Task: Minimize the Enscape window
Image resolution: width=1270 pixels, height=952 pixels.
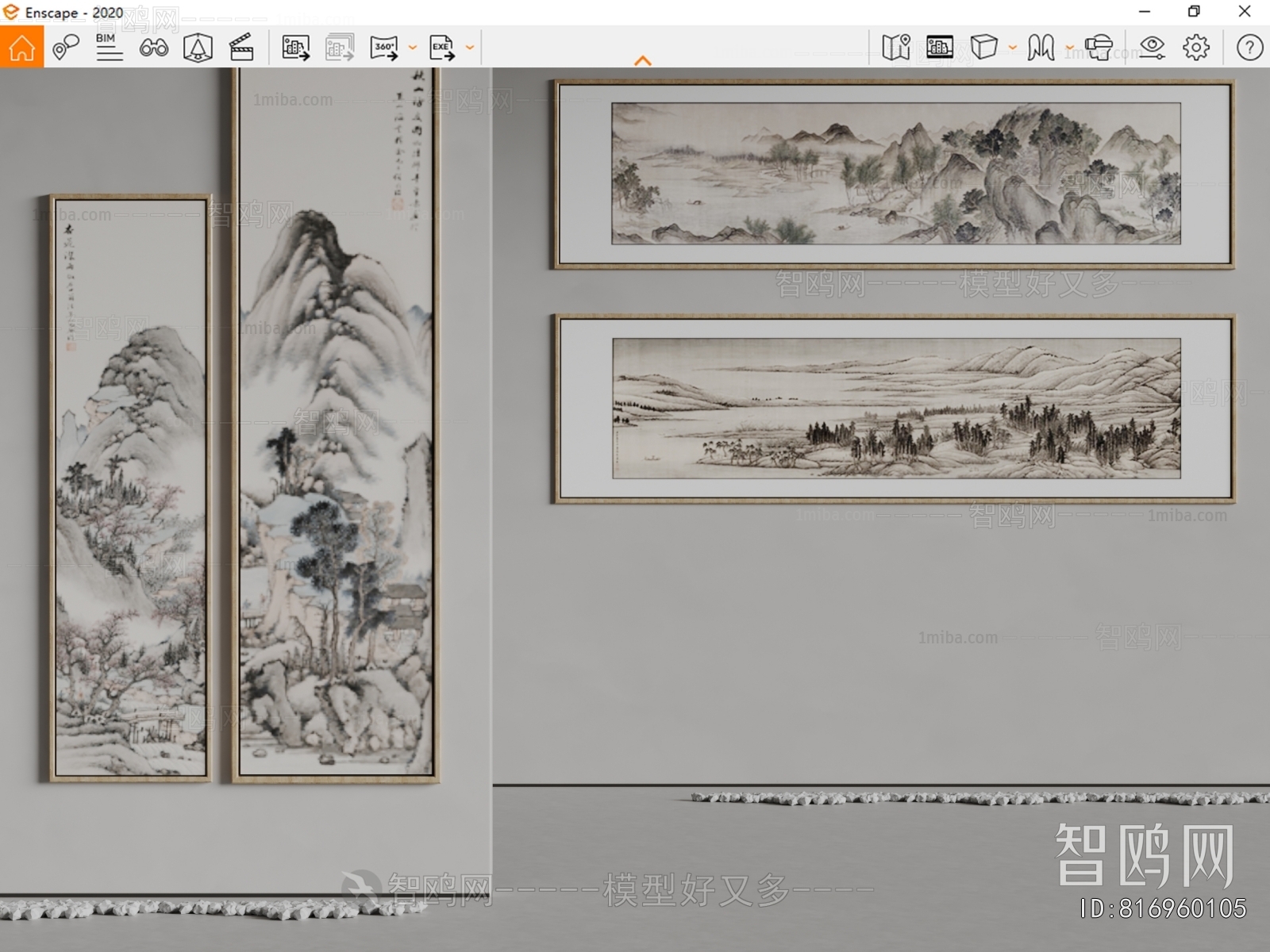Action: click(1145, 12)
